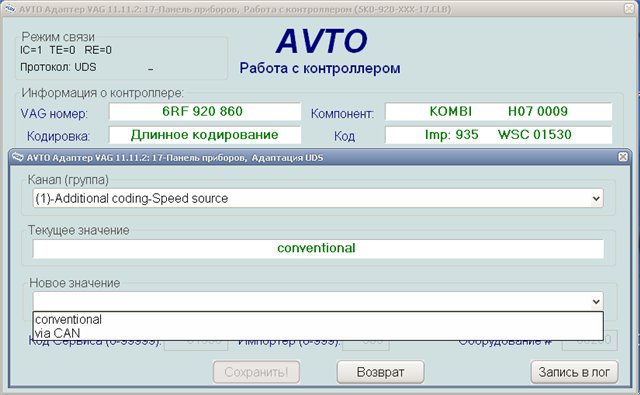Screen dimensions: 640x395
Task: Click the Новое значение label
Action: (75, 283)
